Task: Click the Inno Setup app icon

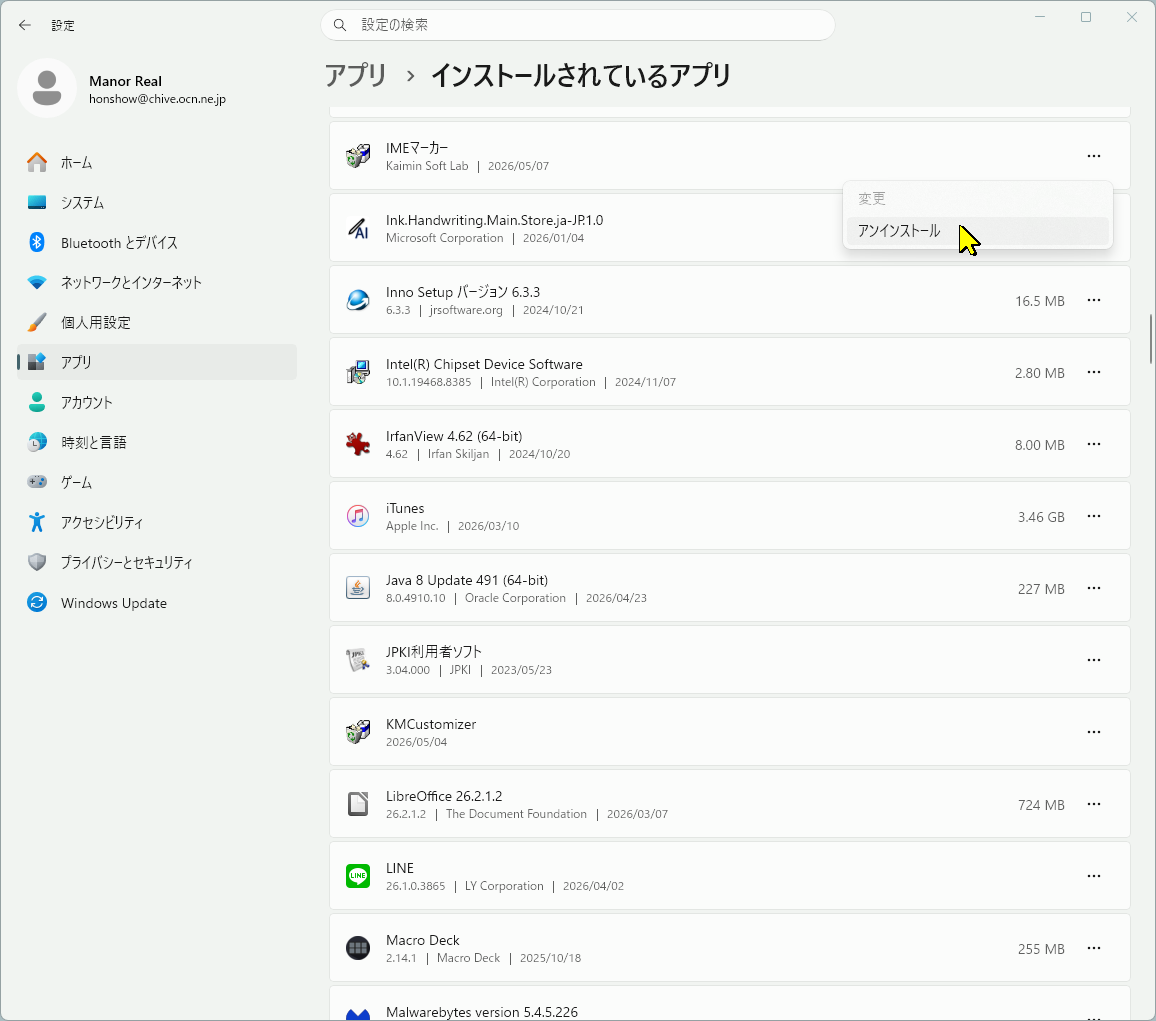Action: click(358, 300)
